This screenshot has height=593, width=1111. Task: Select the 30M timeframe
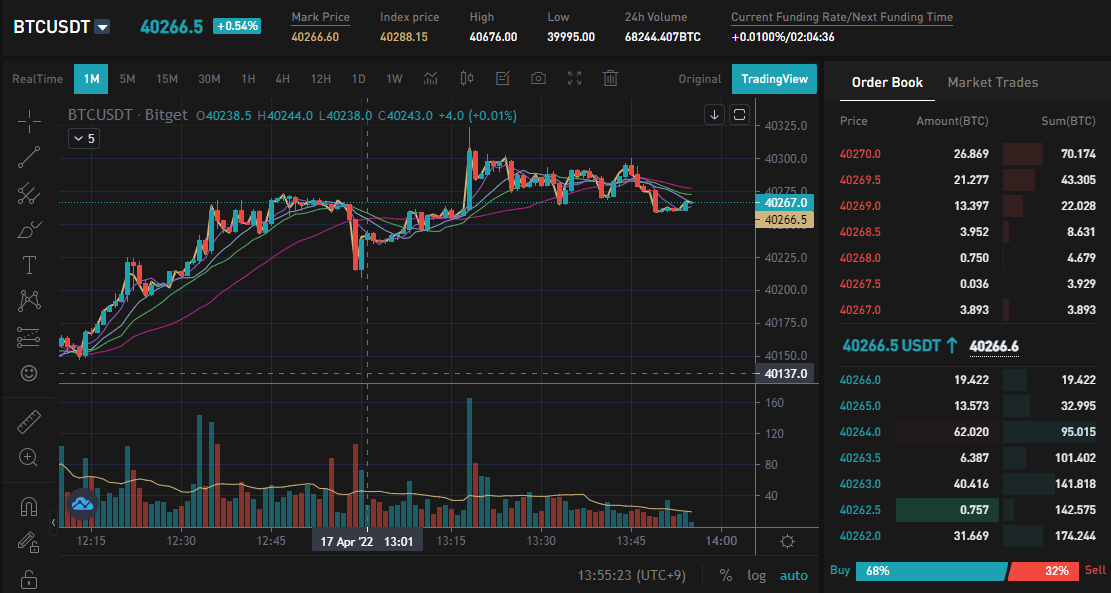(x=209, y=79)
